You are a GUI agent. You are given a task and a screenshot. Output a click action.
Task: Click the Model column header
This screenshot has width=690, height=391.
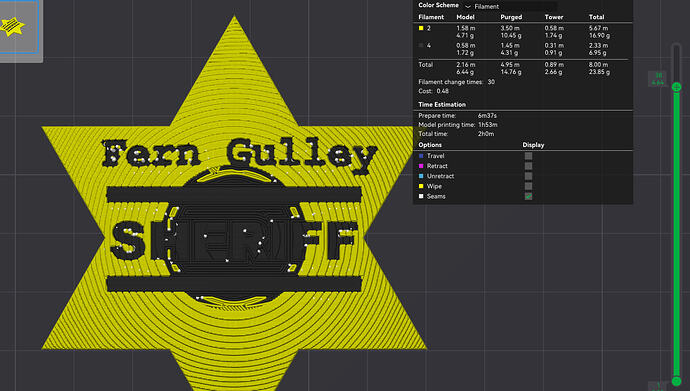pos(465,17)
